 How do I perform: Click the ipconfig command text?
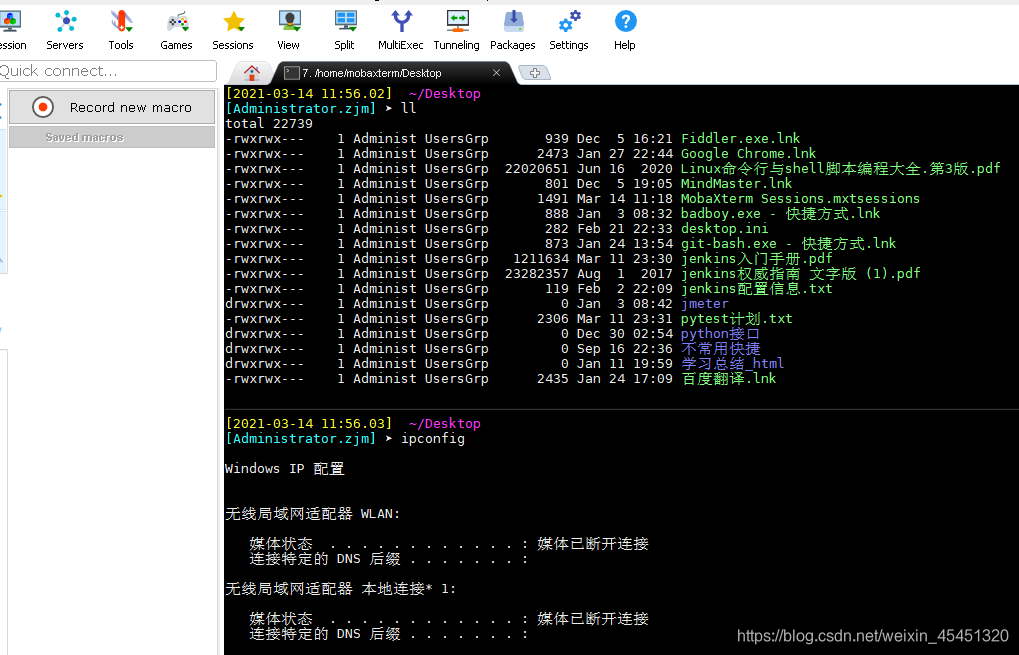pyautogui.click(x=433, y=439)
